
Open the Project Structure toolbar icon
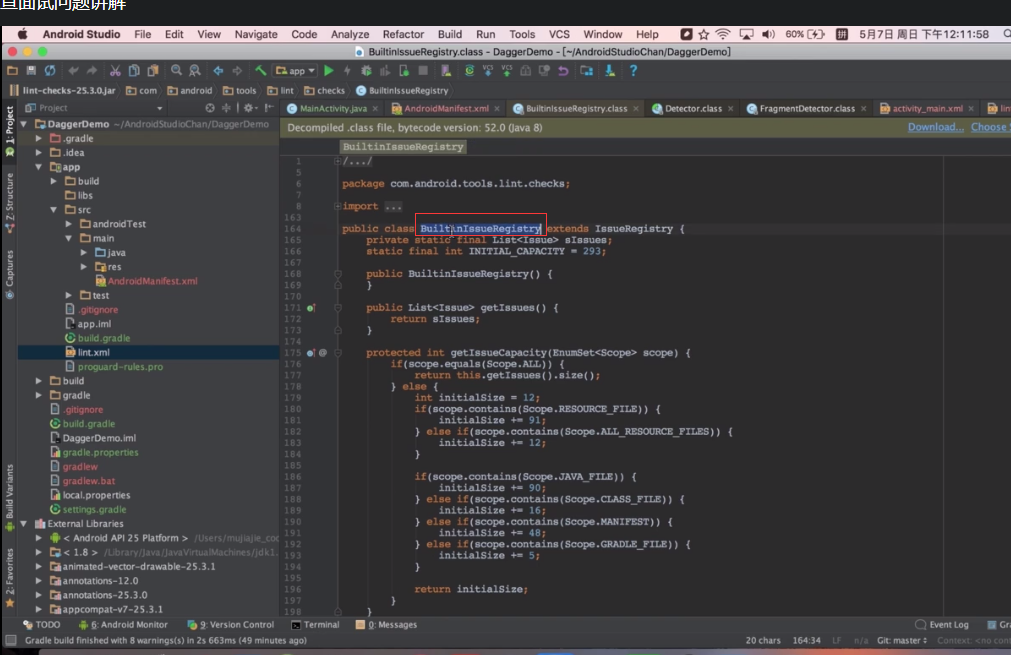[x=587, y=71]
